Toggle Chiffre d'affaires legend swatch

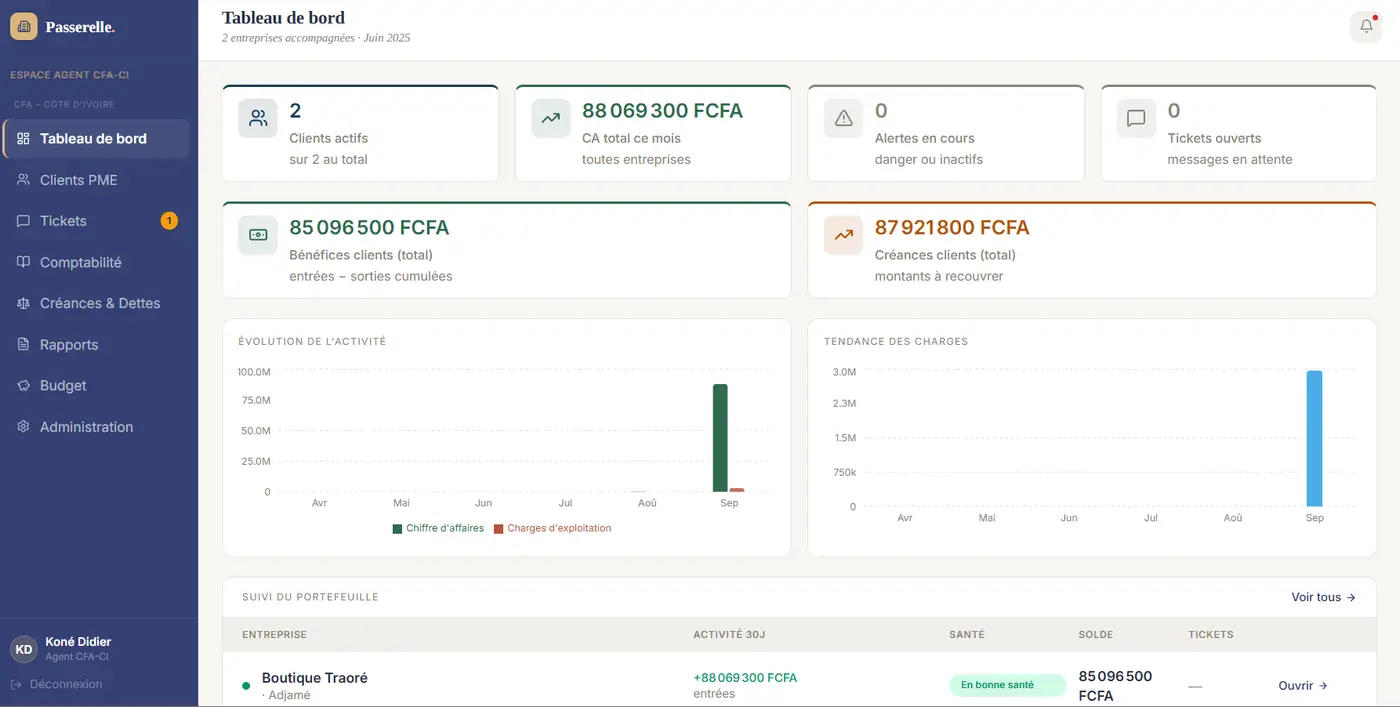click(397, 529)
